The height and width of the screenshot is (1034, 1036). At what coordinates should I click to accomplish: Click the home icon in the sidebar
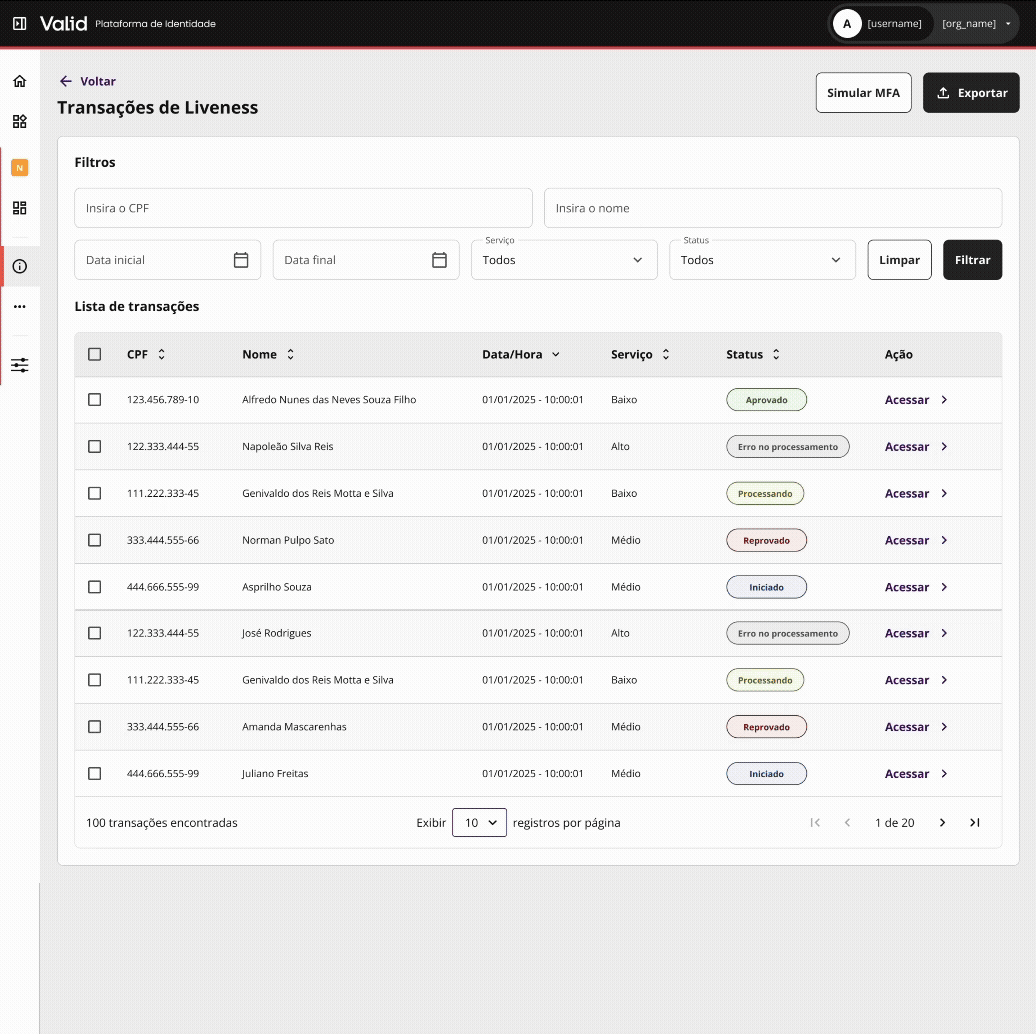[19, 81]
